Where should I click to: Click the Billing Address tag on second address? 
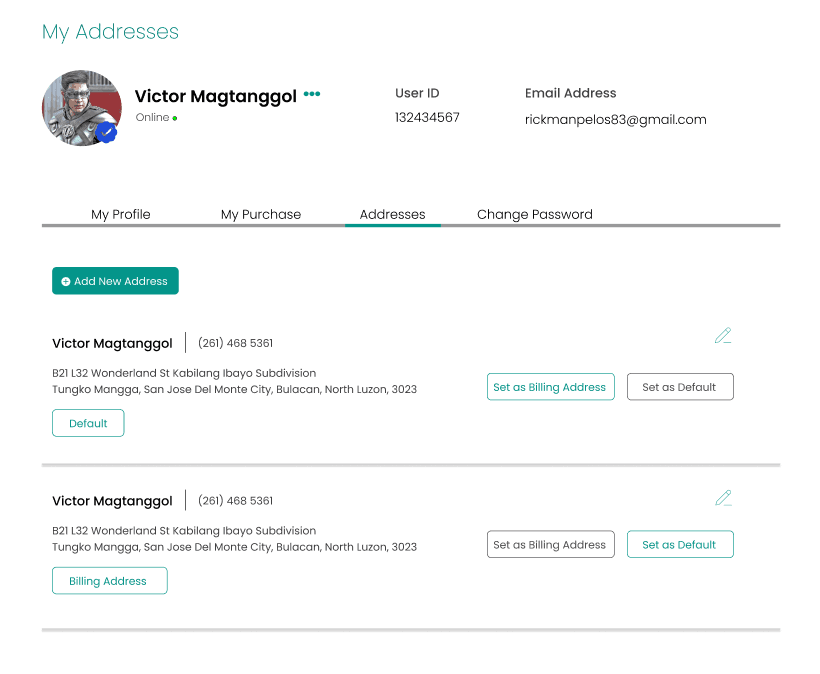point(109,581)
